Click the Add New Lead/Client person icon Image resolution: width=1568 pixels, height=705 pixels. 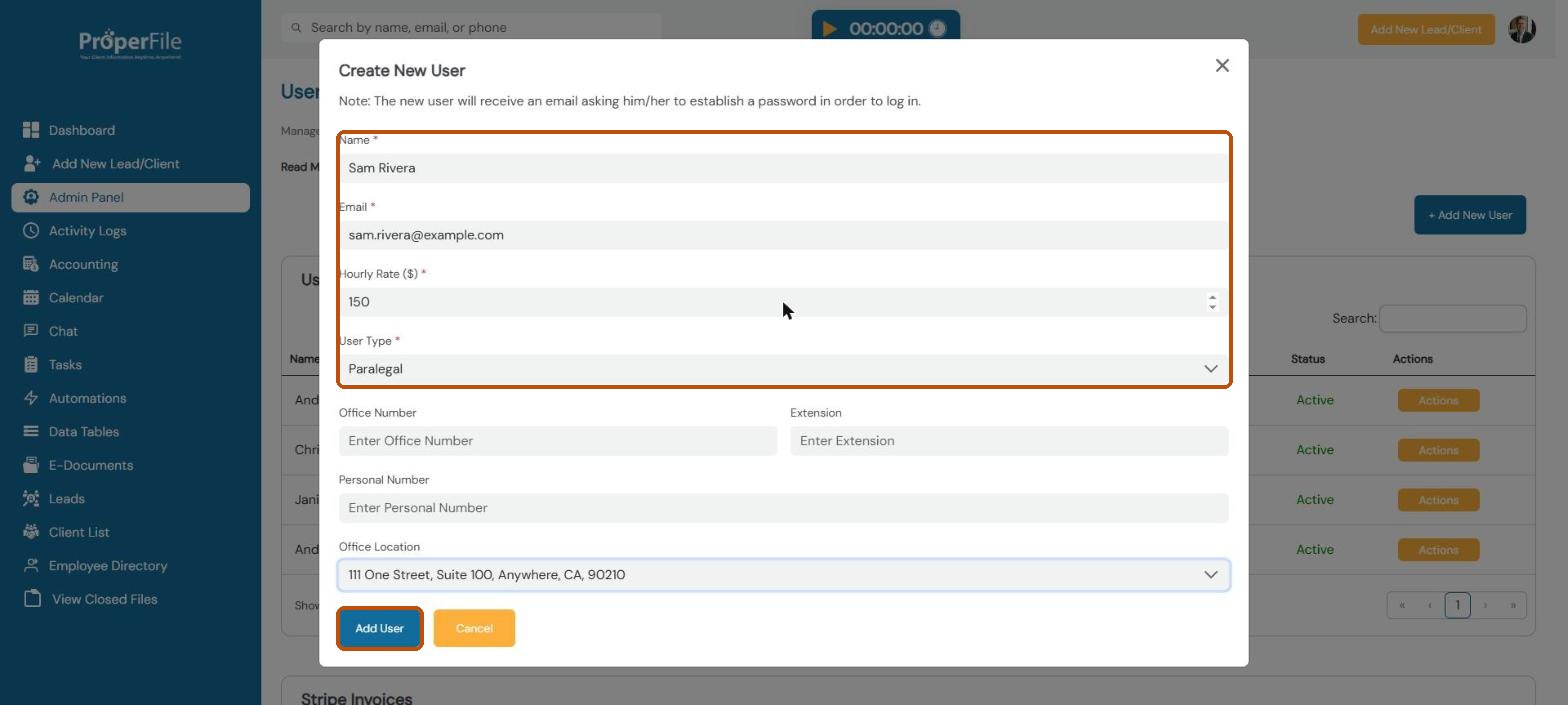32,163
